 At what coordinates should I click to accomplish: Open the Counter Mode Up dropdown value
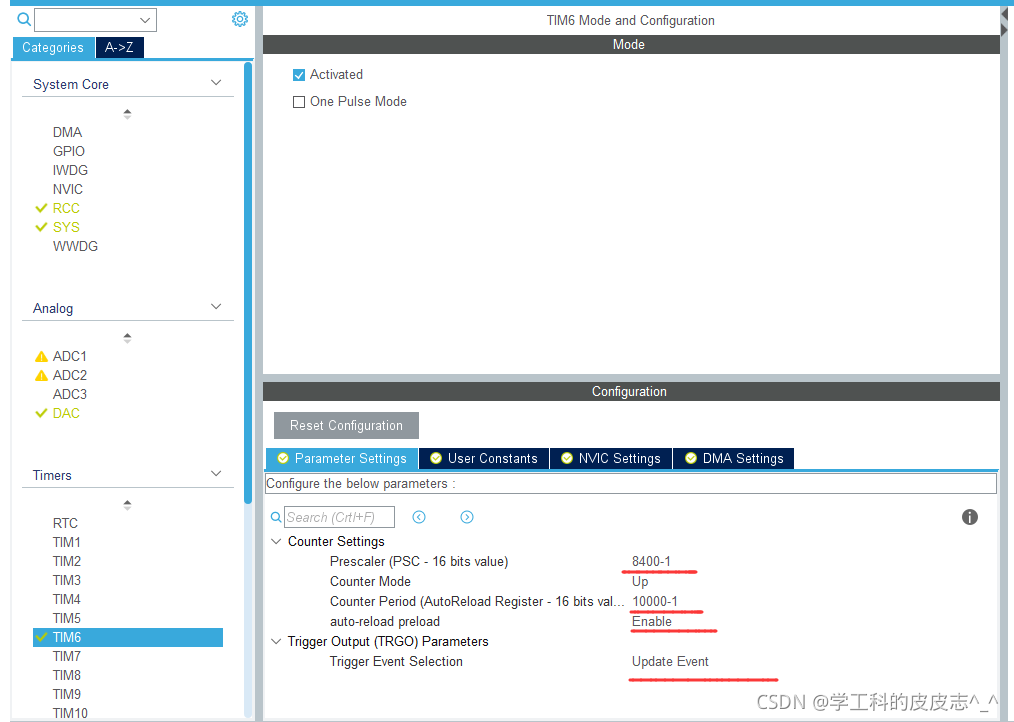click(640, 582)
